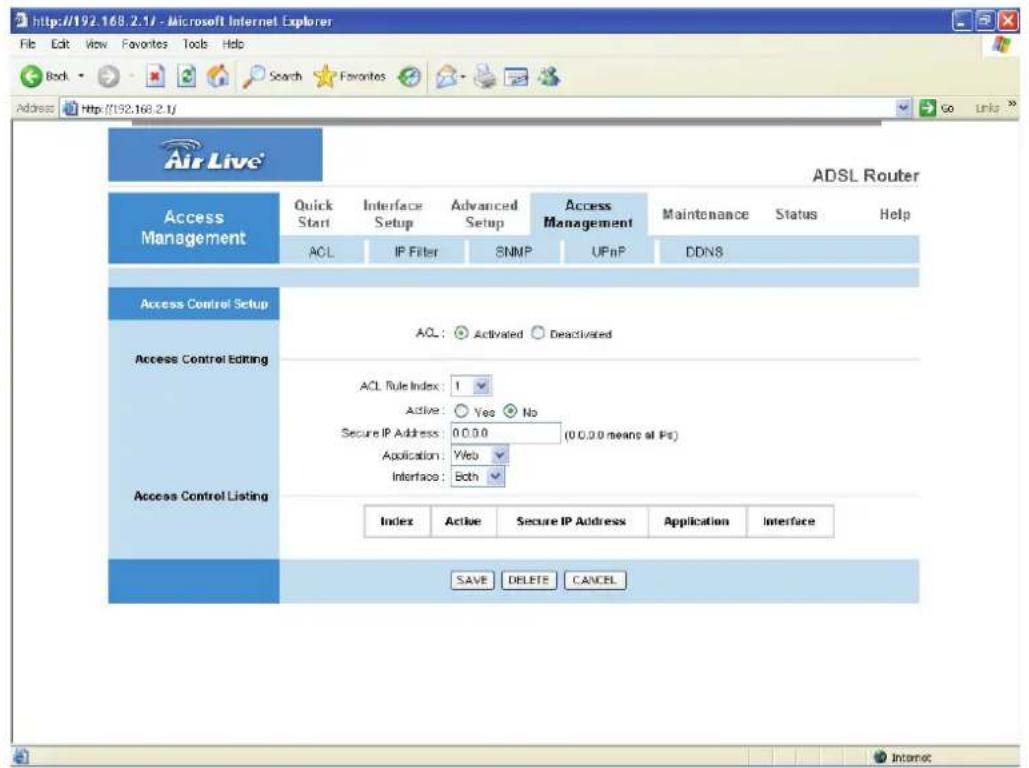
Task: Click the Forward arrow icon
Action: click(x=108, y=77)
